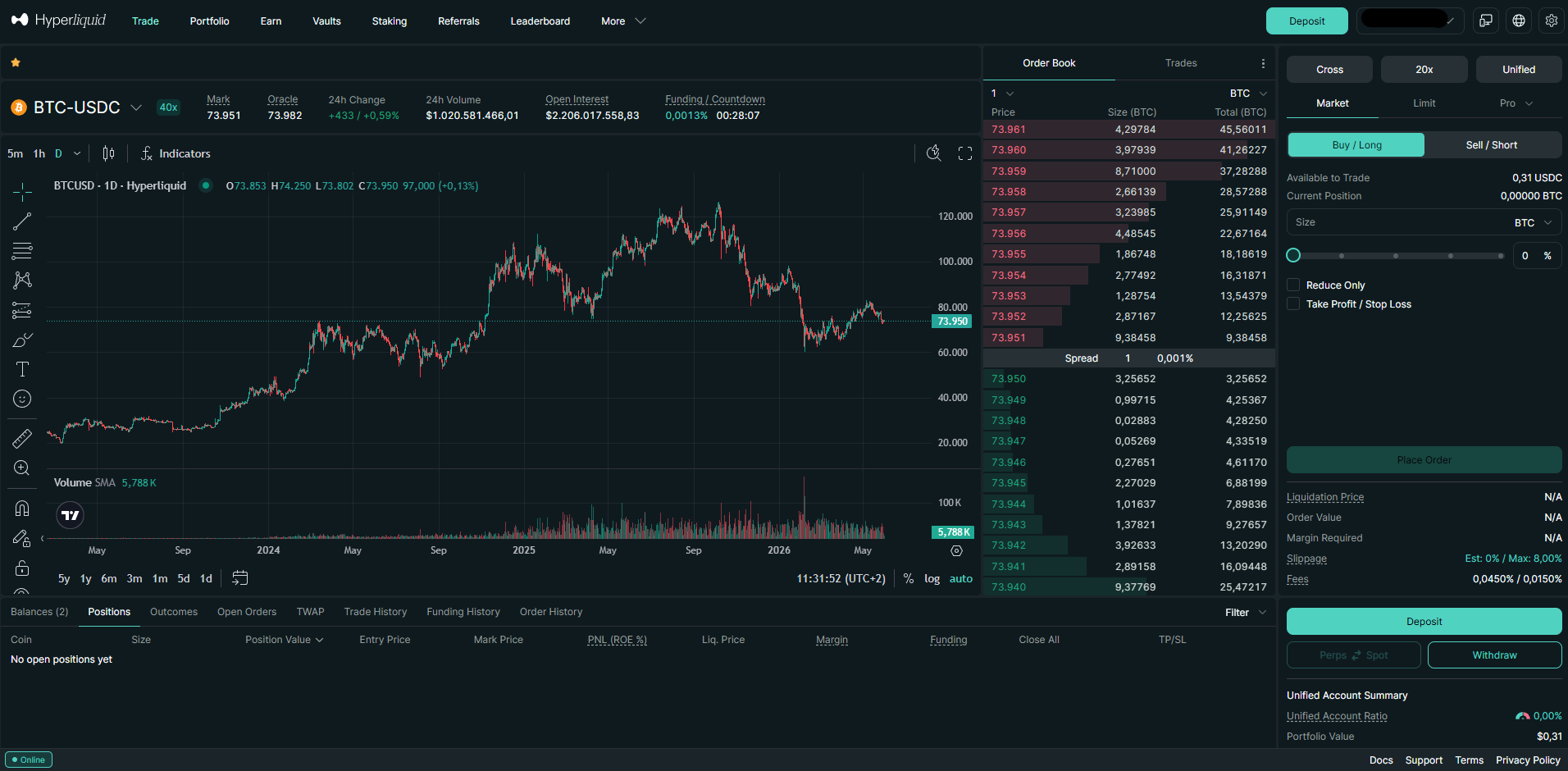Open the chart timeframe dropdown arrow
Screen dimensions: 1568x771
click(x=77, y=153)
